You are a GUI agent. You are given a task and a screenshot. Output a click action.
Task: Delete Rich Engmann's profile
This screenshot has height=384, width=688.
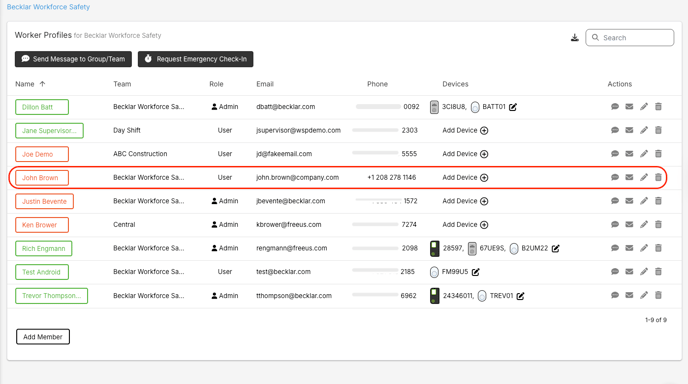point(658,248)
